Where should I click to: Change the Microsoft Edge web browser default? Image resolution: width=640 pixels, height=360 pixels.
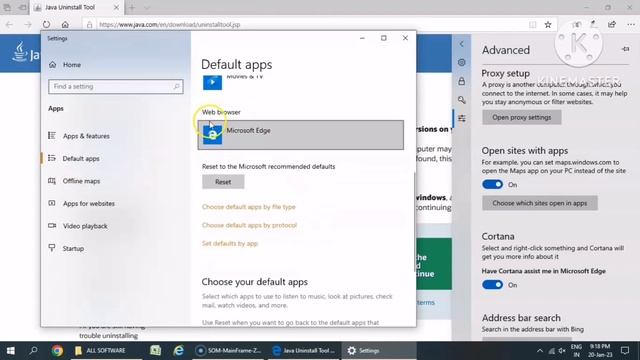pos(301,135)
